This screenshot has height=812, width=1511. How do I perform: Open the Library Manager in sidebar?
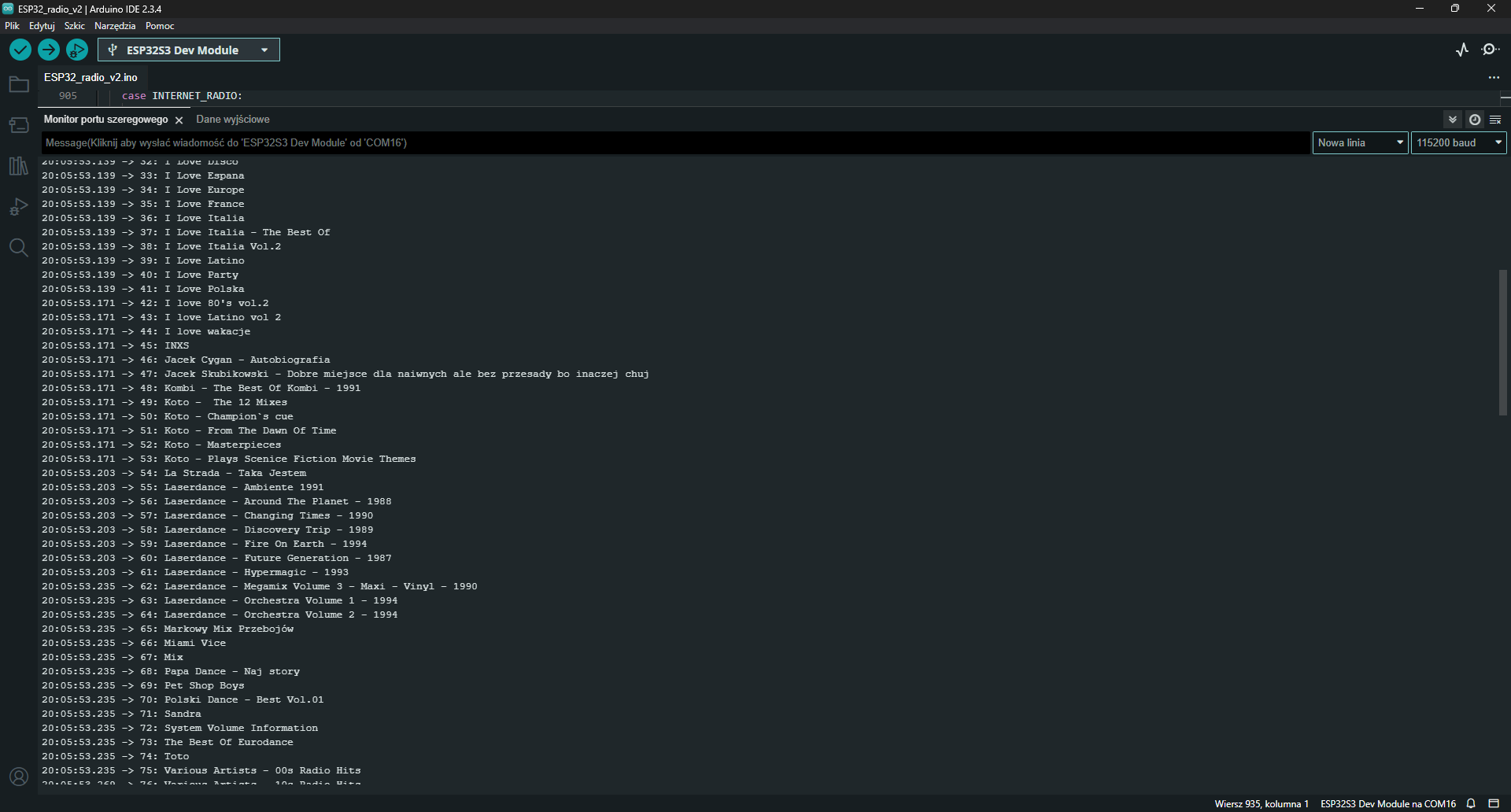coord(19,166)
